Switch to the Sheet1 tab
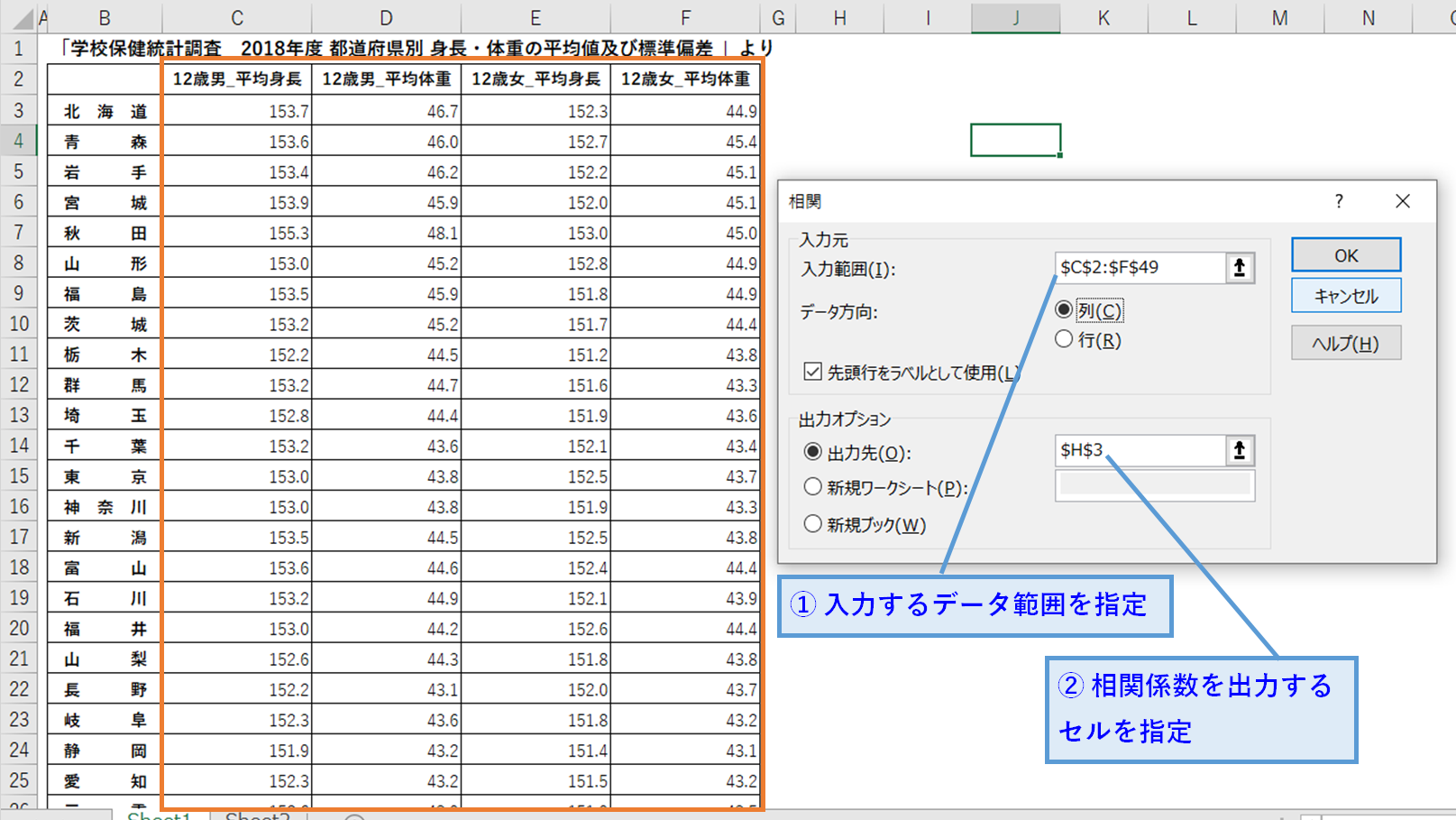The width and height of the screenshot is (1456, 820). [159, 814]
